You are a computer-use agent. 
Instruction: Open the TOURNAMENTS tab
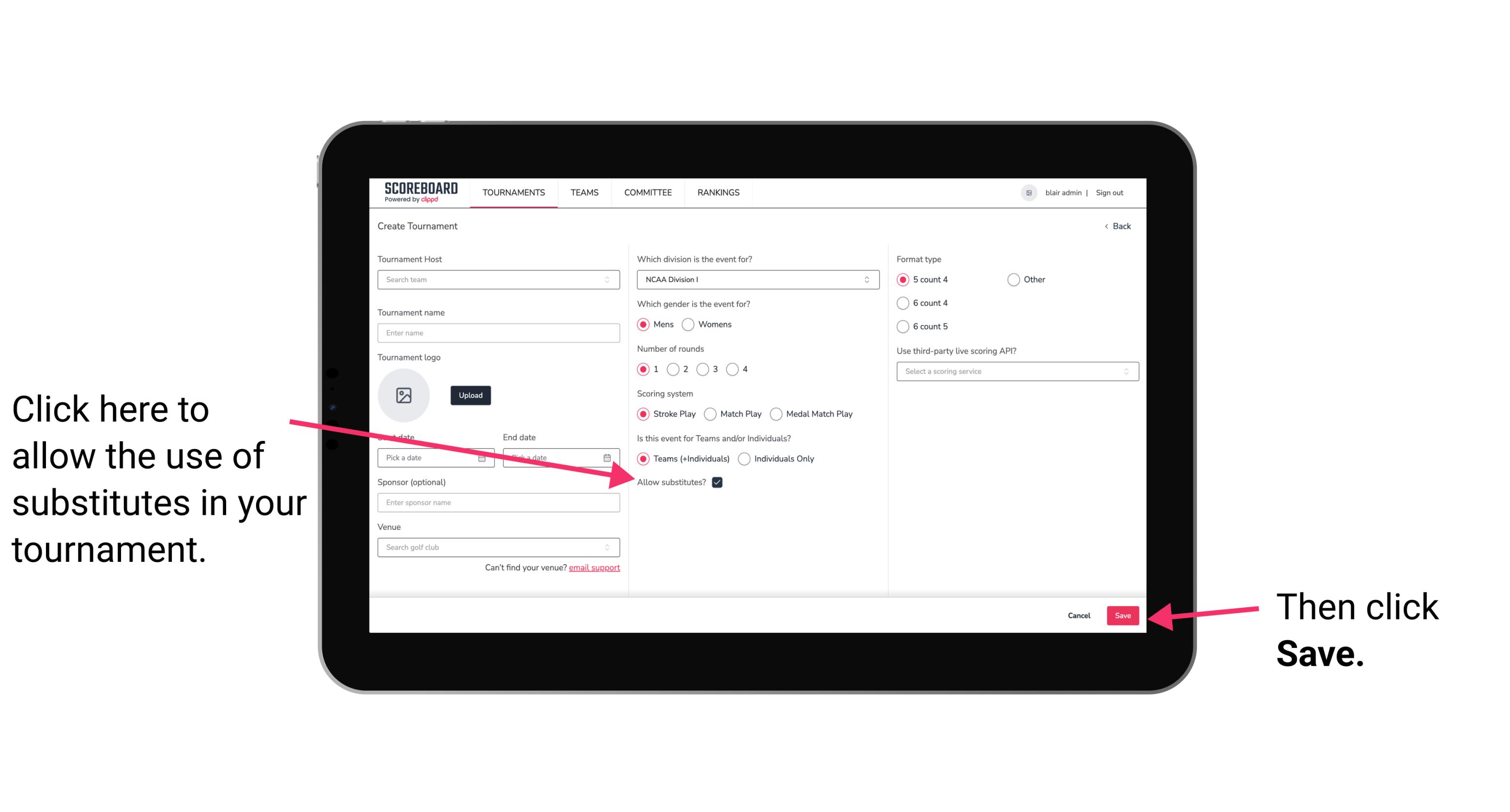pos(513,192)
